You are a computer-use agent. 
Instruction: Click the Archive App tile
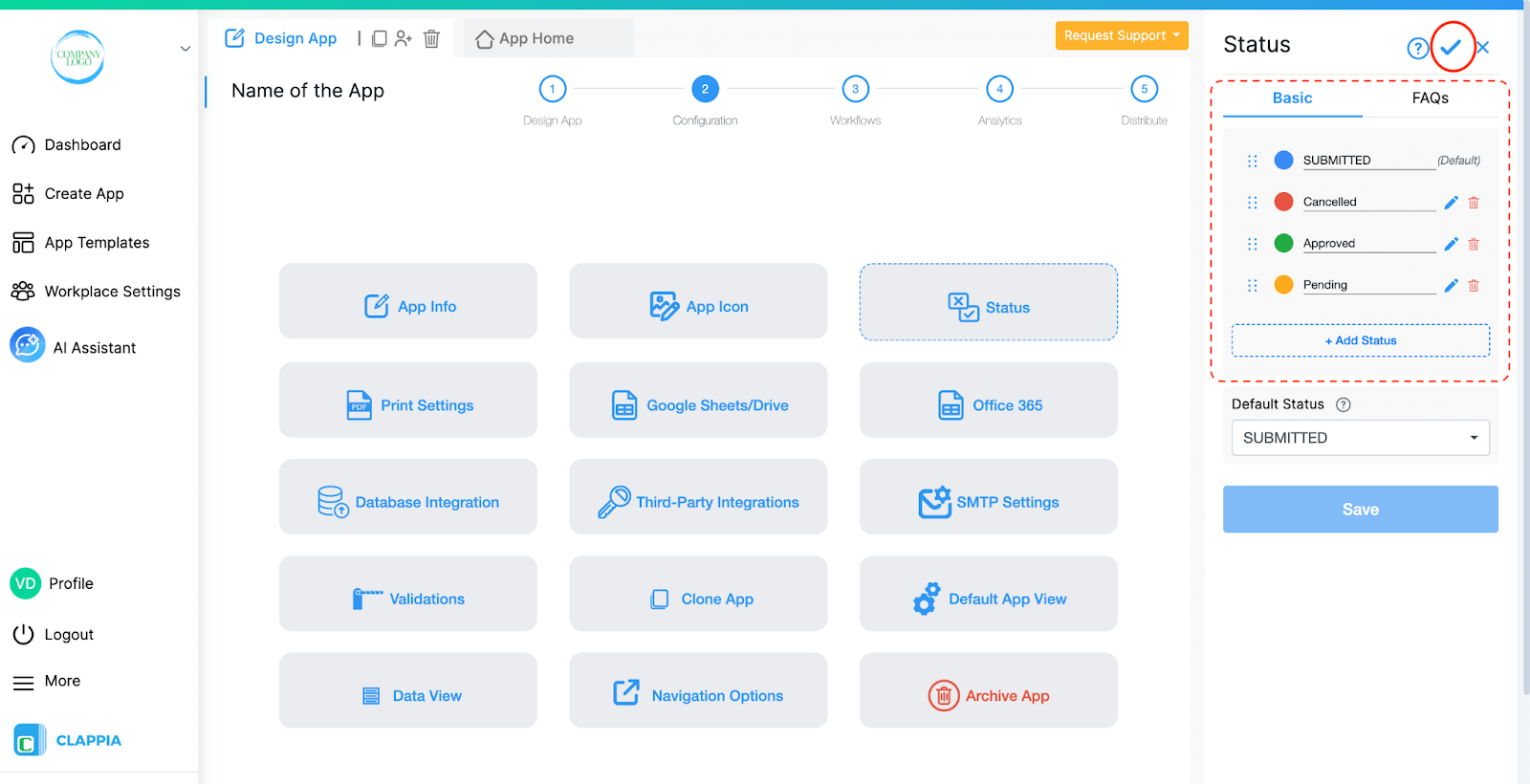[x=989, y=690]
